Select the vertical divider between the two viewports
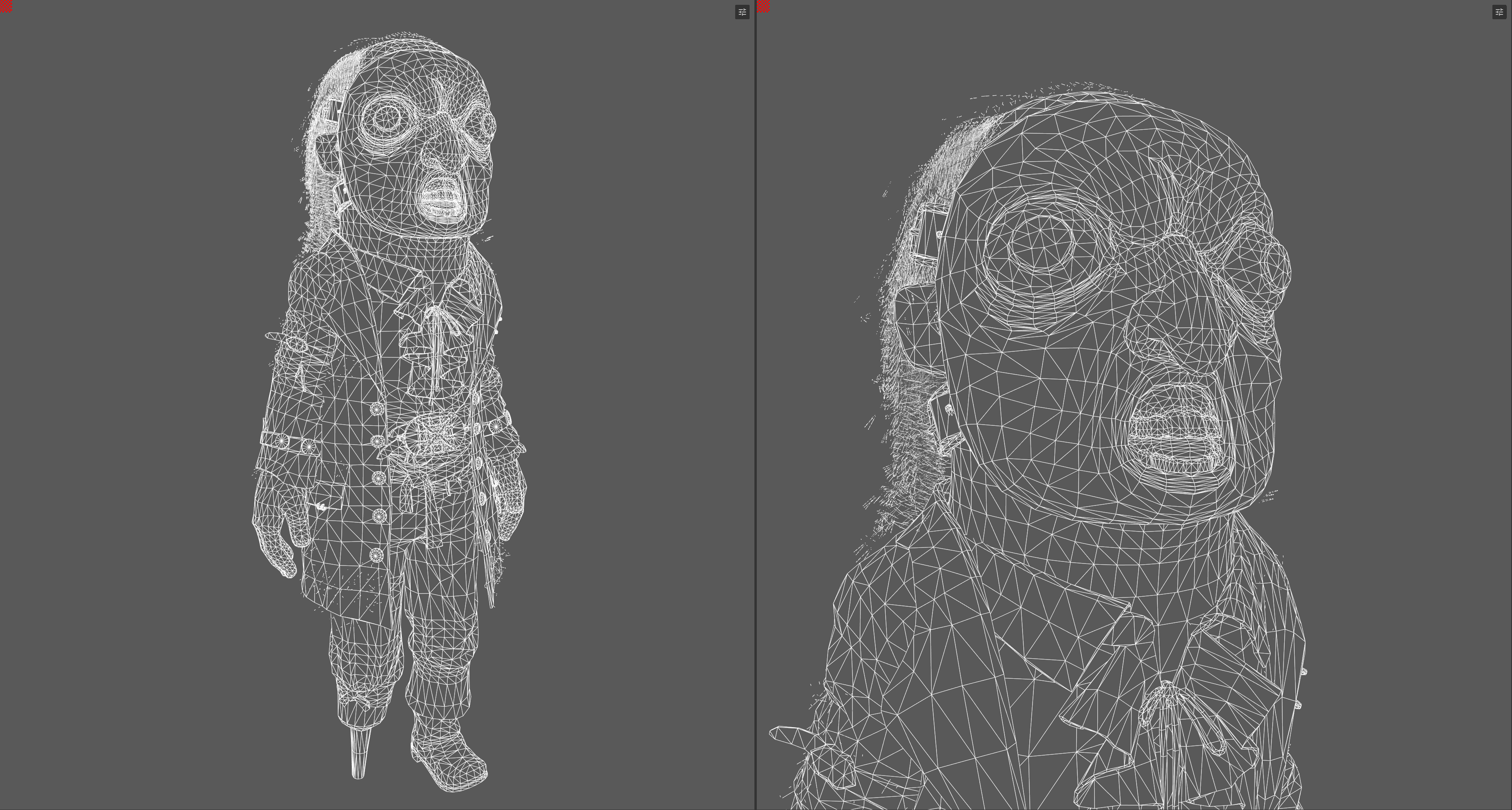 pyautogui.click(x=756, y=405)
